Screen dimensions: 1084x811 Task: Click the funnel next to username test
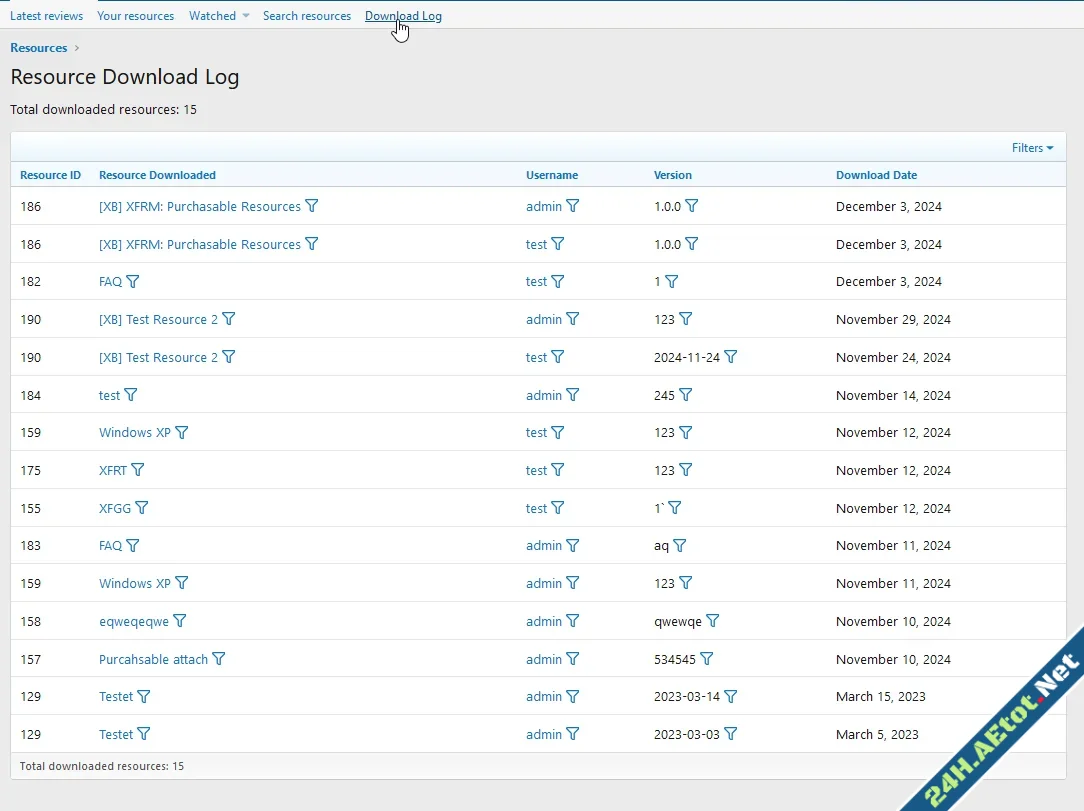[x=558, y=244]
